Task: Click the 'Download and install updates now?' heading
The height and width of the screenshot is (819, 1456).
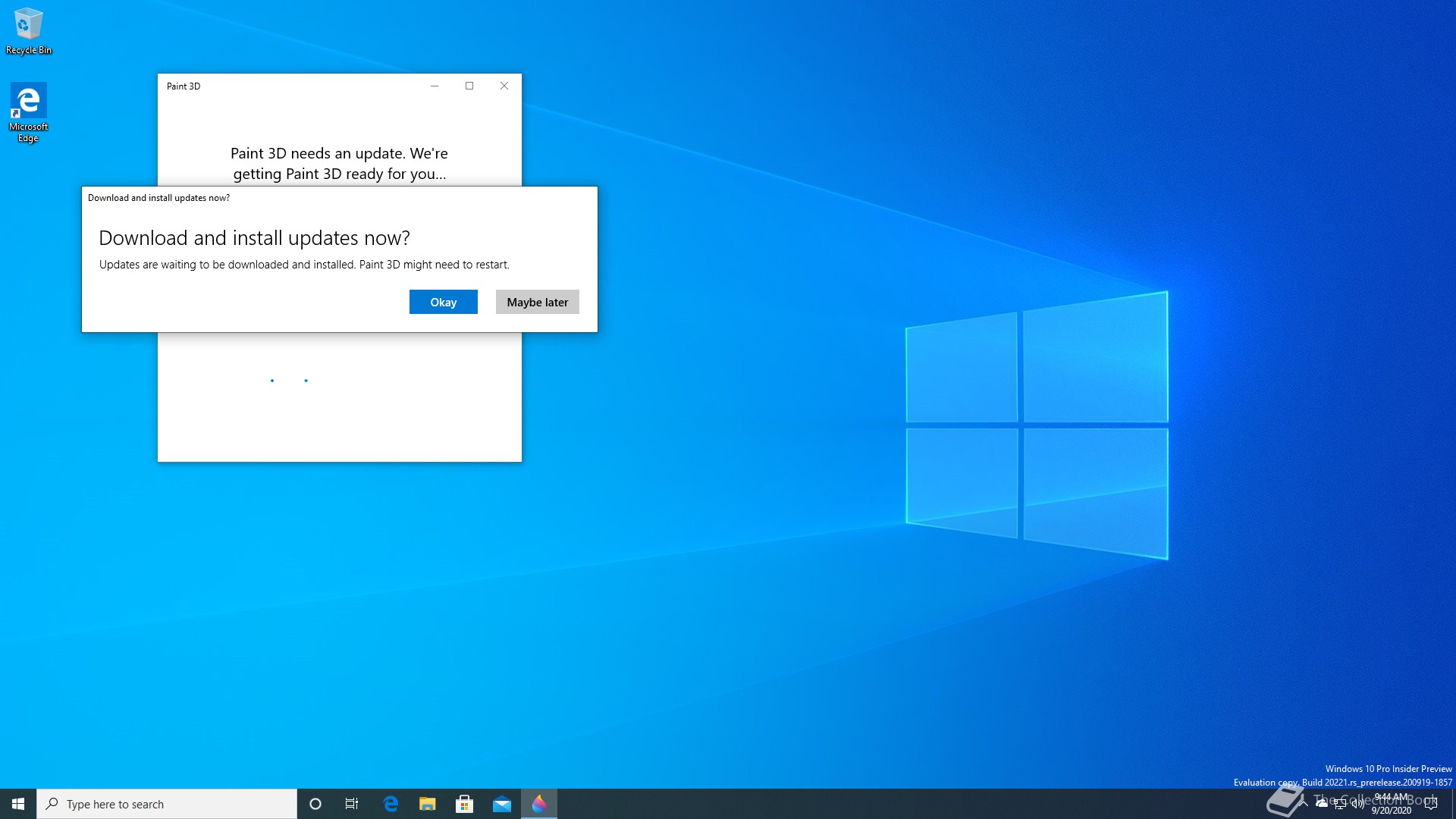Action: pos(254,238)
